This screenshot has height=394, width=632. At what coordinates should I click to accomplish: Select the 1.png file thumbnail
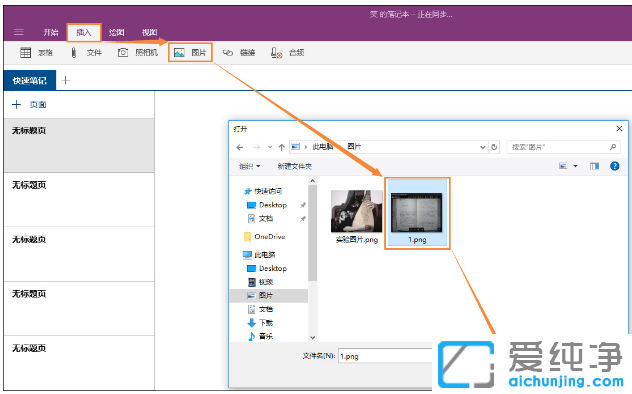tap(417, 214)
